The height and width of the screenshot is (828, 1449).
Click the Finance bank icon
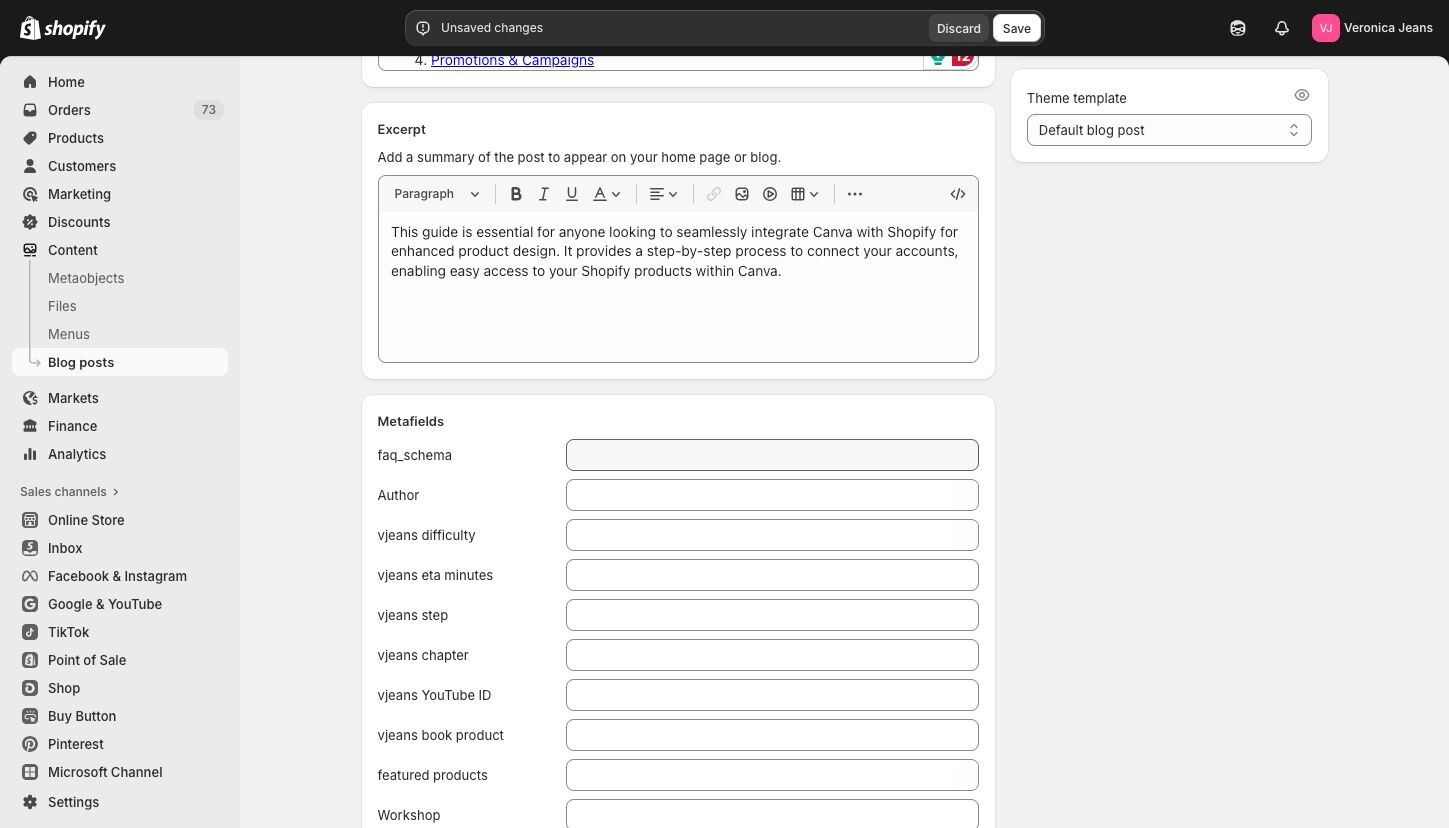pyautogui.click(x=30, y=426)
